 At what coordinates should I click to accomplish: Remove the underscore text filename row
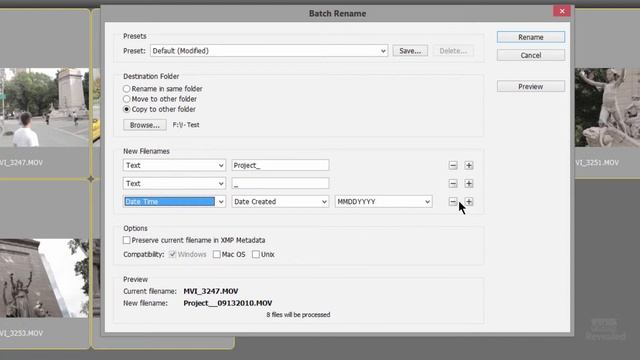pos(453,183)
